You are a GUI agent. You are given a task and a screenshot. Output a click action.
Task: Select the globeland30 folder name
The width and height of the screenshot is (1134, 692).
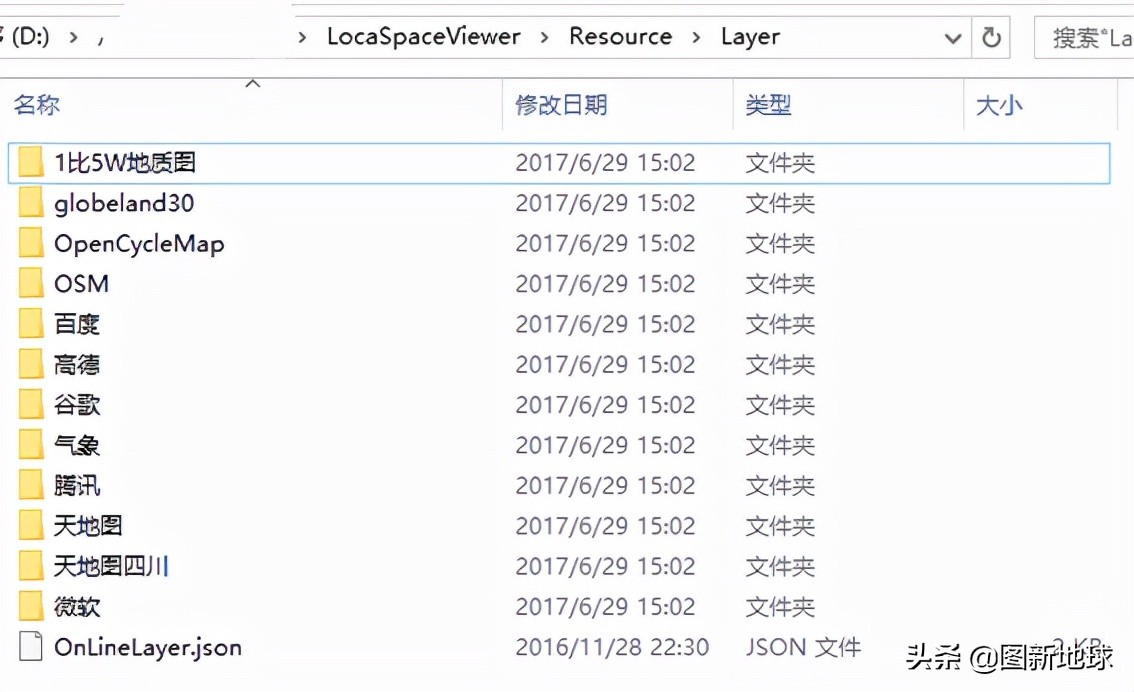[x=124, y=203]
